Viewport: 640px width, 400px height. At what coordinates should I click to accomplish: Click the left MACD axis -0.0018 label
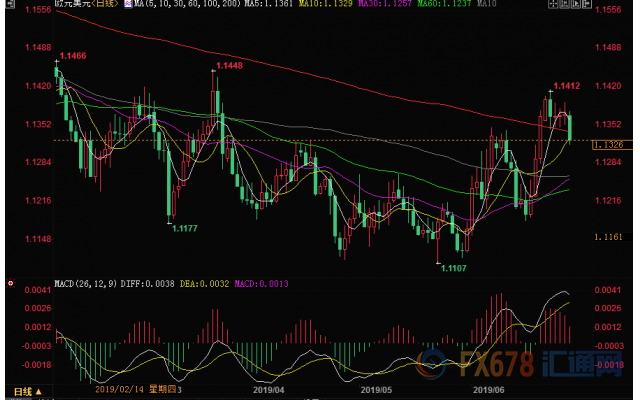[x=36, y=365]
